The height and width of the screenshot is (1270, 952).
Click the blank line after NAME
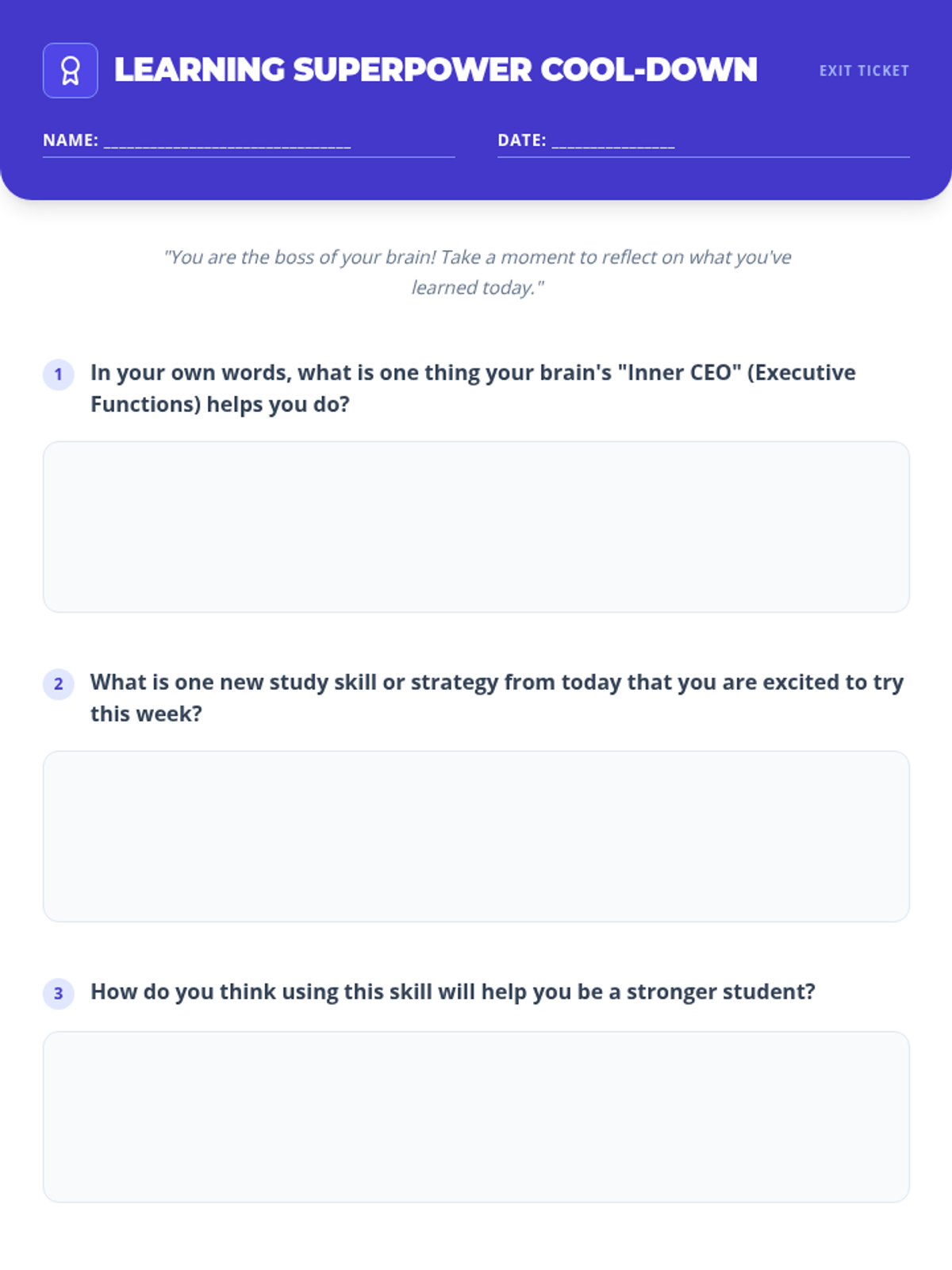(227, 142)
